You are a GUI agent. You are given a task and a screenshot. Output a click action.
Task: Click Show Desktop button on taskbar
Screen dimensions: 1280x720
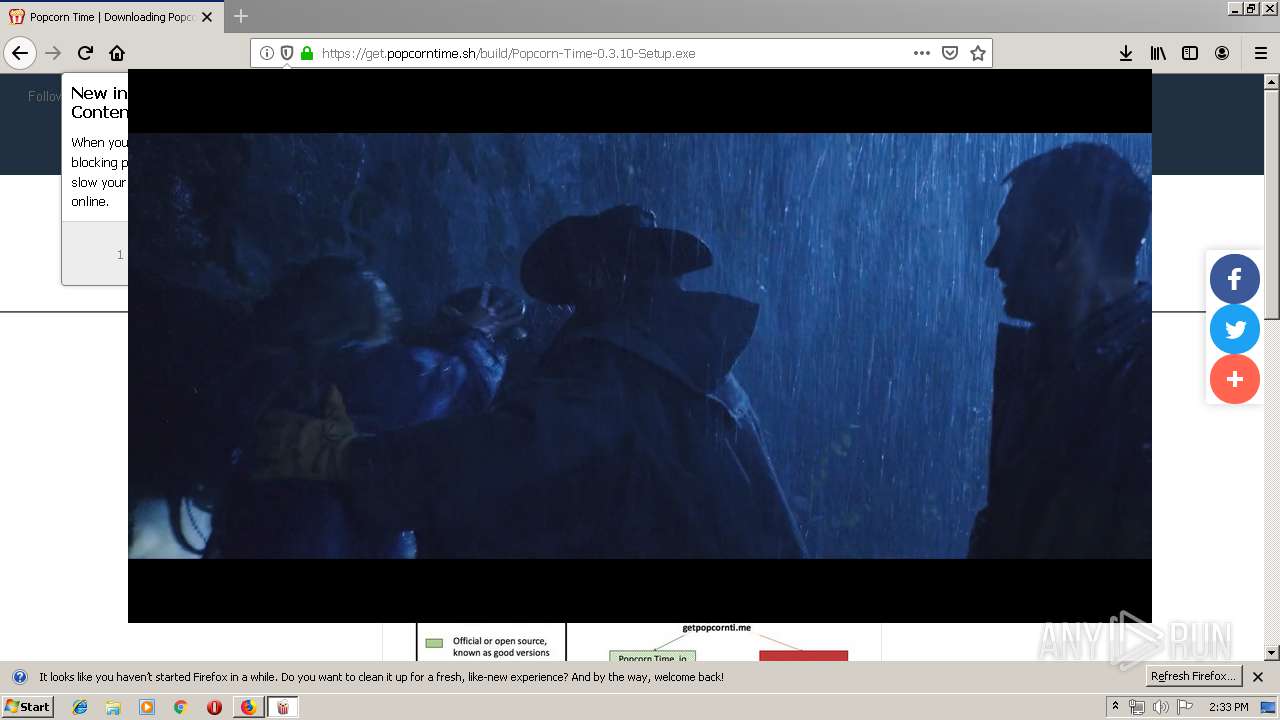tap(1268, 707)
